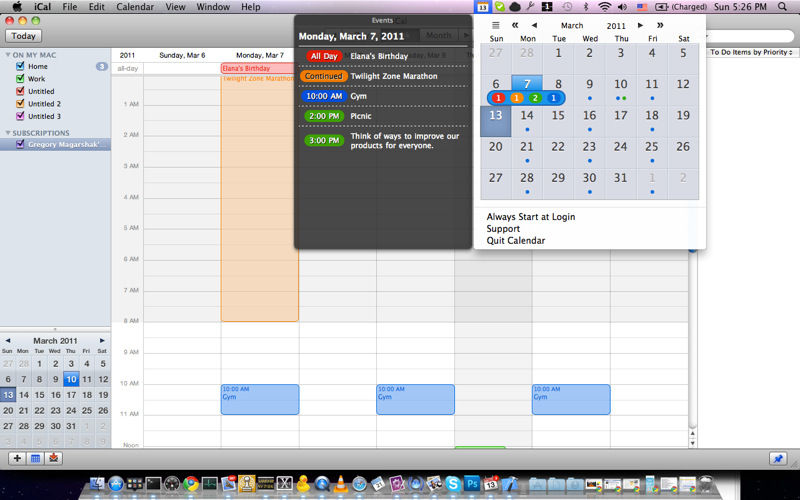Jump back one year with double-left arrow
Viewport: 800px width, 500px height.
(x=515, y=25)
